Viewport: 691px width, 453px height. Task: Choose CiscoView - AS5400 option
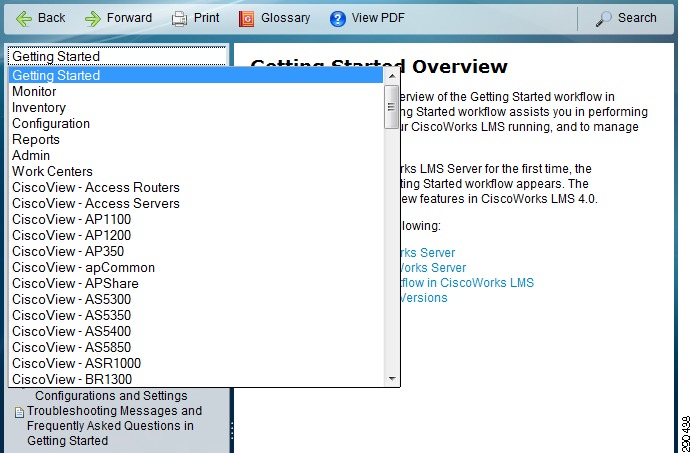tap(196, 331)
